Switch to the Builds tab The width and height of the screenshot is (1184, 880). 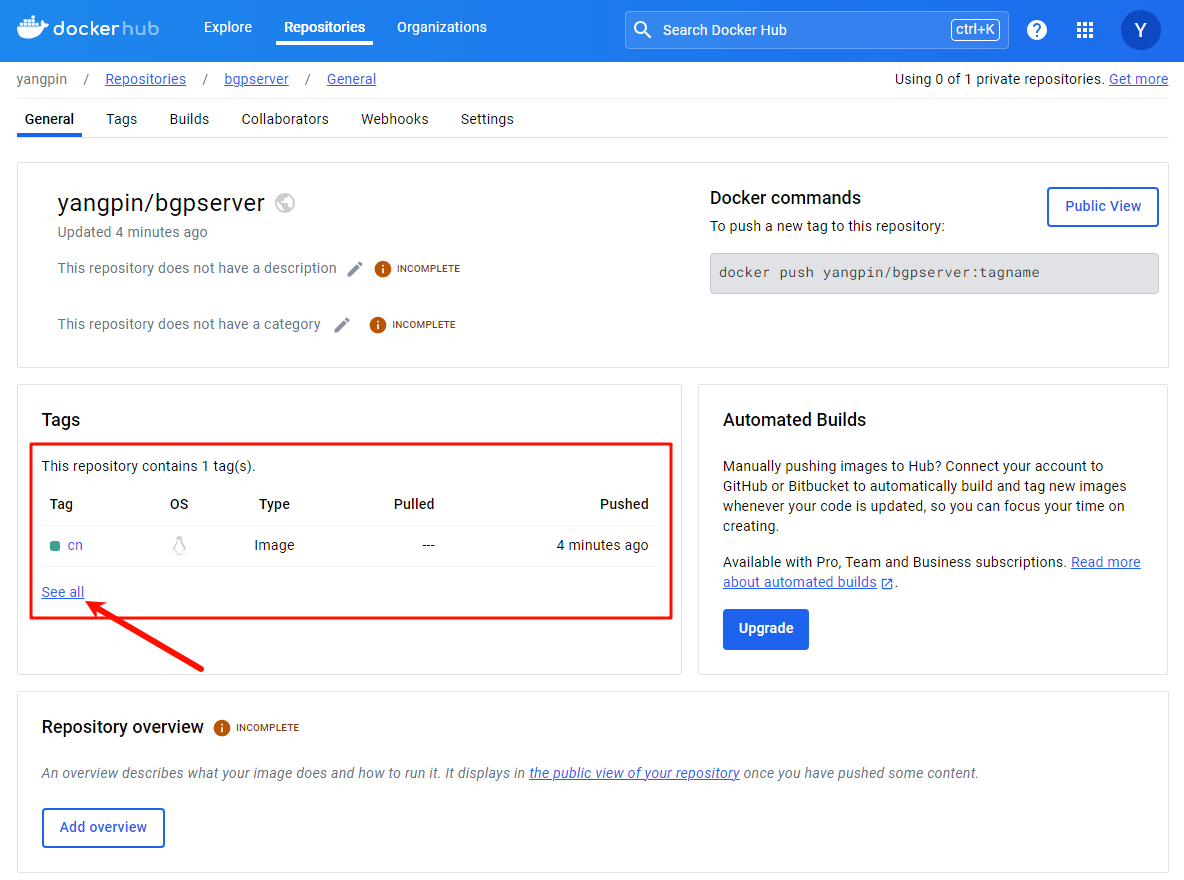[190, 119]
